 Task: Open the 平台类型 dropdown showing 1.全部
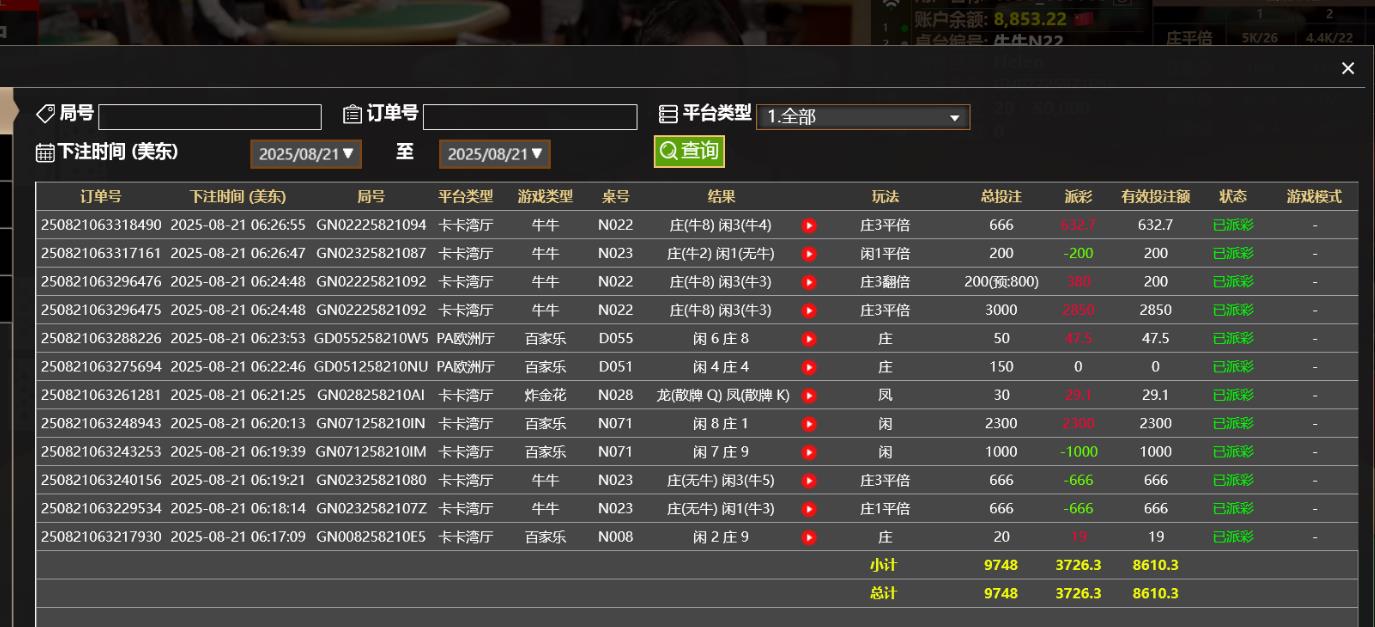pos(862,116)
